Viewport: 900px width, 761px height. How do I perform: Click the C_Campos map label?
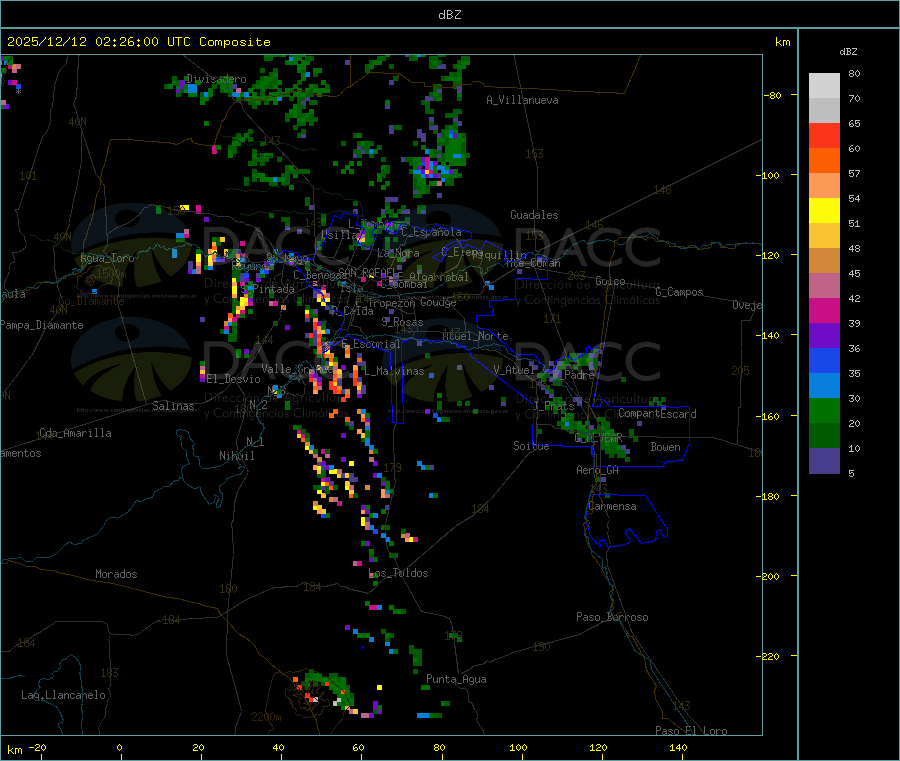(x=679, y=292)
